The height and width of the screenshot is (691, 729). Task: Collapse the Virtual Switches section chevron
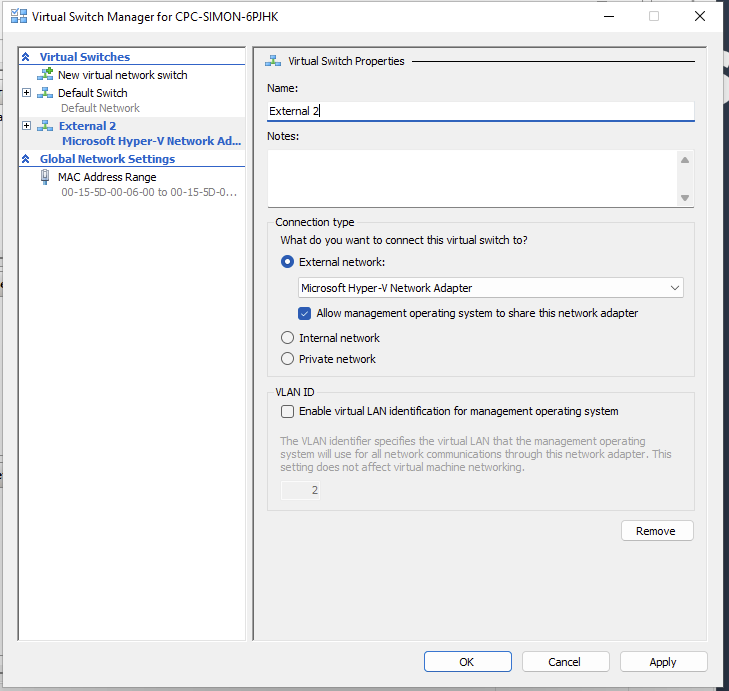[26, 57]
